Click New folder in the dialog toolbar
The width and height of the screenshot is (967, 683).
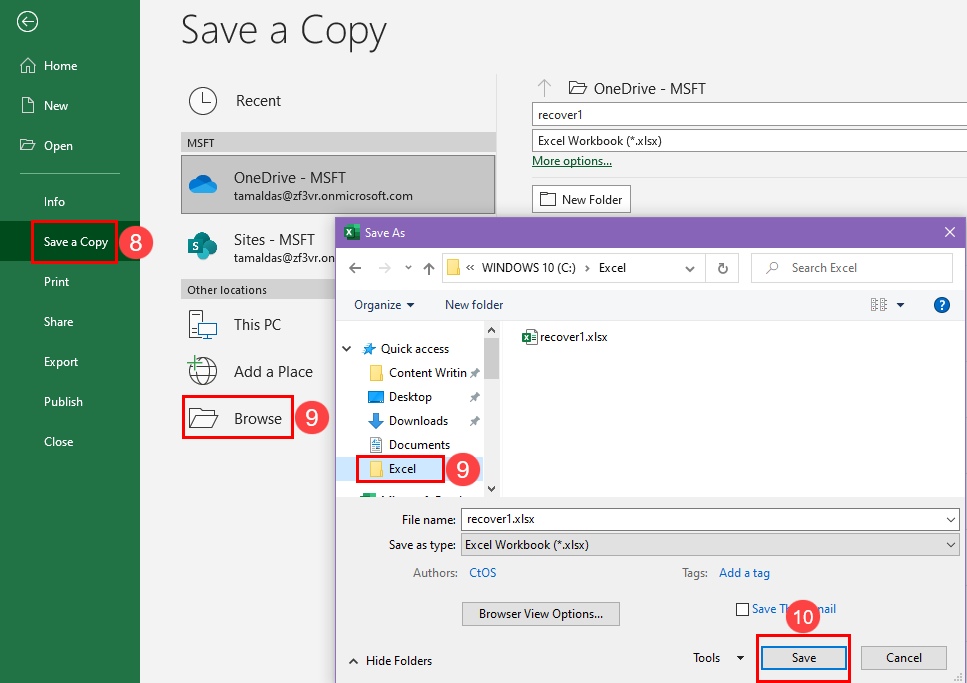coord(474,305)
